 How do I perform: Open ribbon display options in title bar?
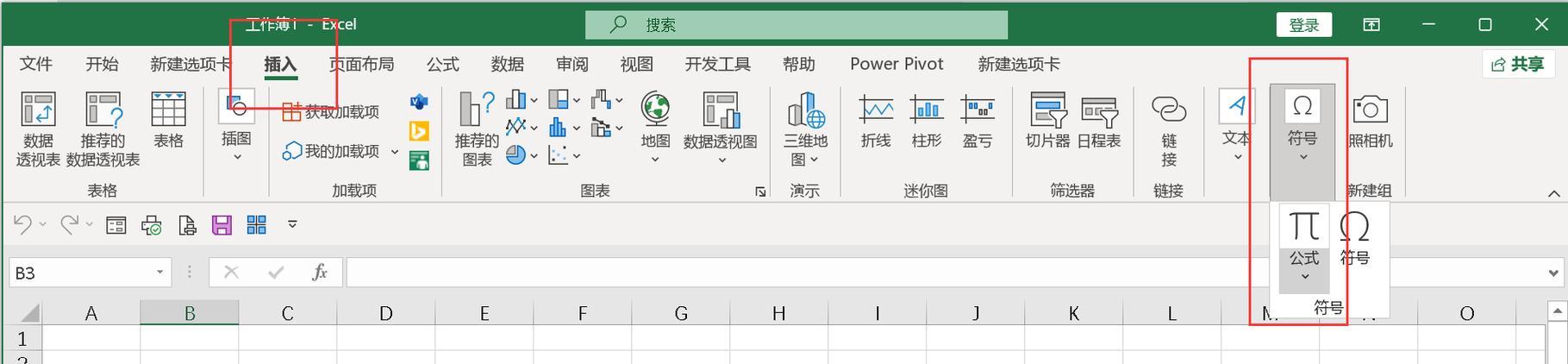click(x=1371, y=25)
